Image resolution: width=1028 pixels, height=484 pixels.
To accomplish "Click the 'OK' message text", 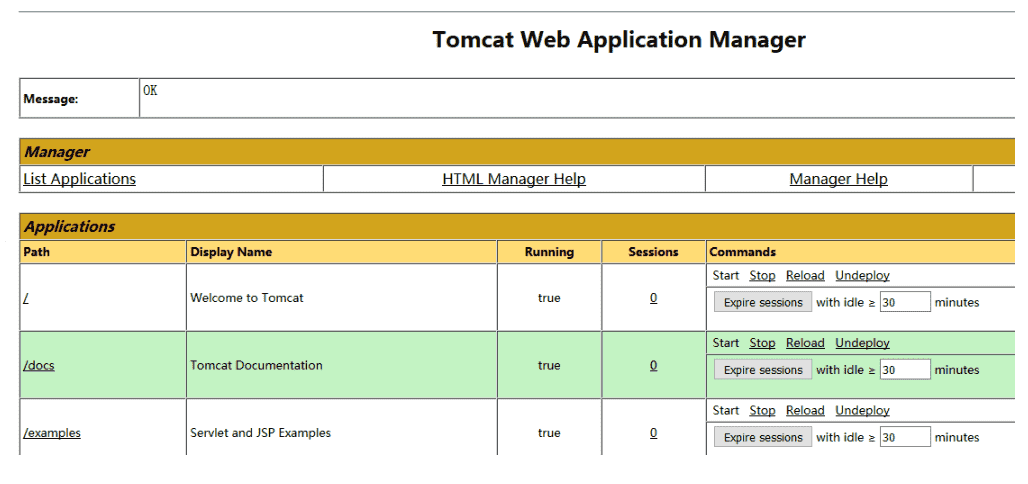I will pyautogui.click(x=150, y=91).
